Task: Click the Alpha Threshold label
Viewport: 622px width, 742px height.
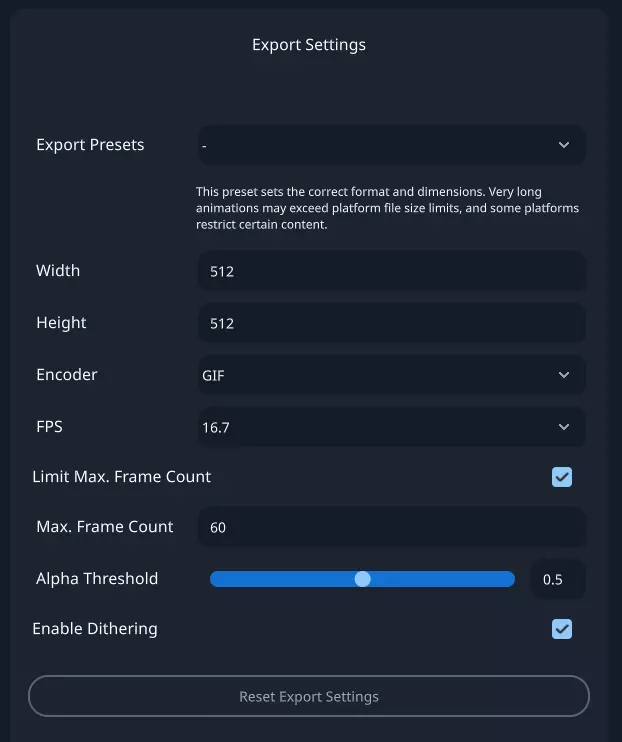Action: tap(97, 579)
